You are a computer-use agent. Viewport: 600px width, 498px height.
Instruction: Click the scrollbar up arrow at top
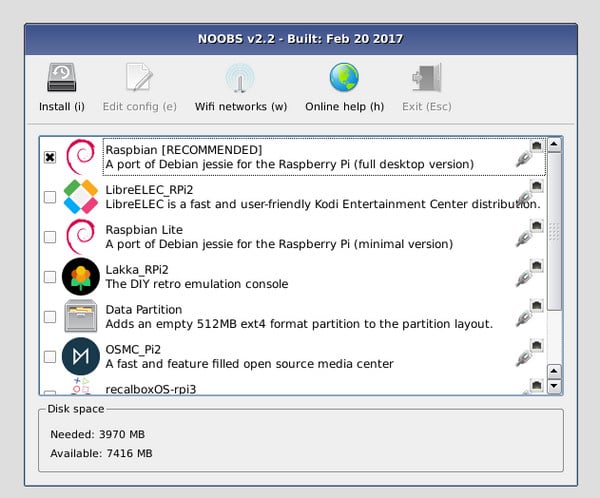coord(554,144)
